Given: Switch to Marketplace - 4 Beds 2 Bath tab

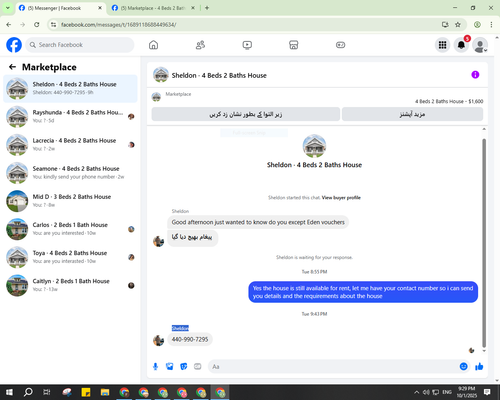Looking at the screenshot, I should (x=153, y=8).
